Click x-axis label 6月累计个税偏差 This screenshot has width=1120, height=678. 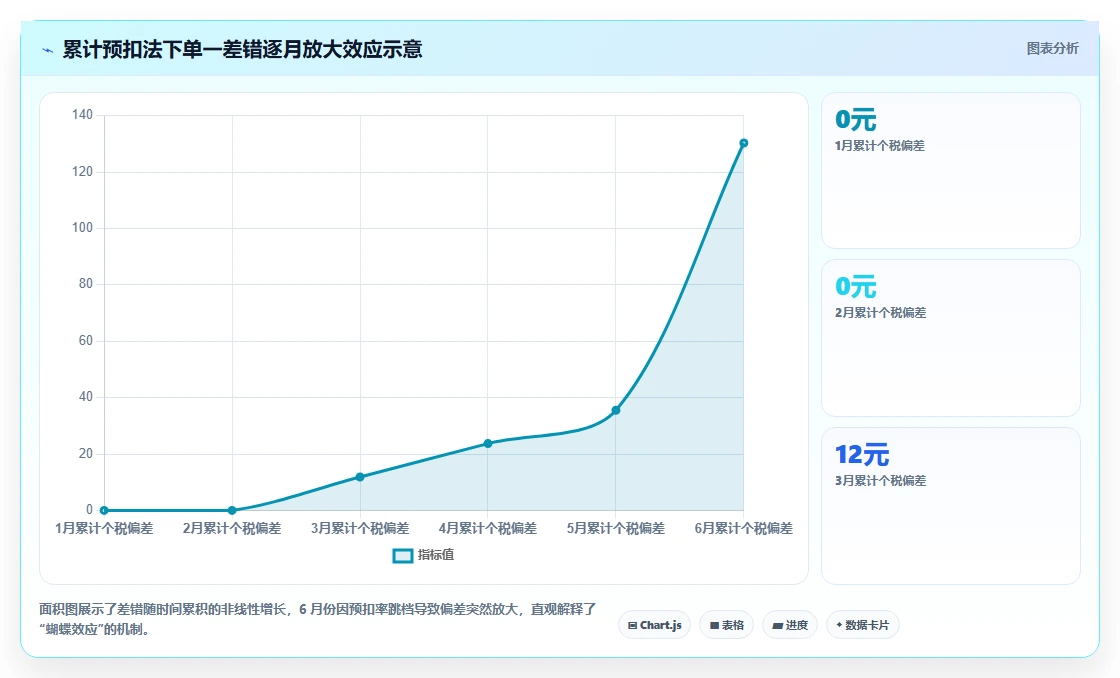pyautogui.click(x=744, y=528)
